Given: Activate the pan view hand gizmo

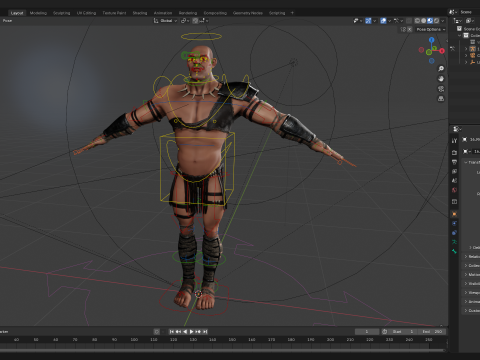Looking at the screenshot, I should coord(441,79).
